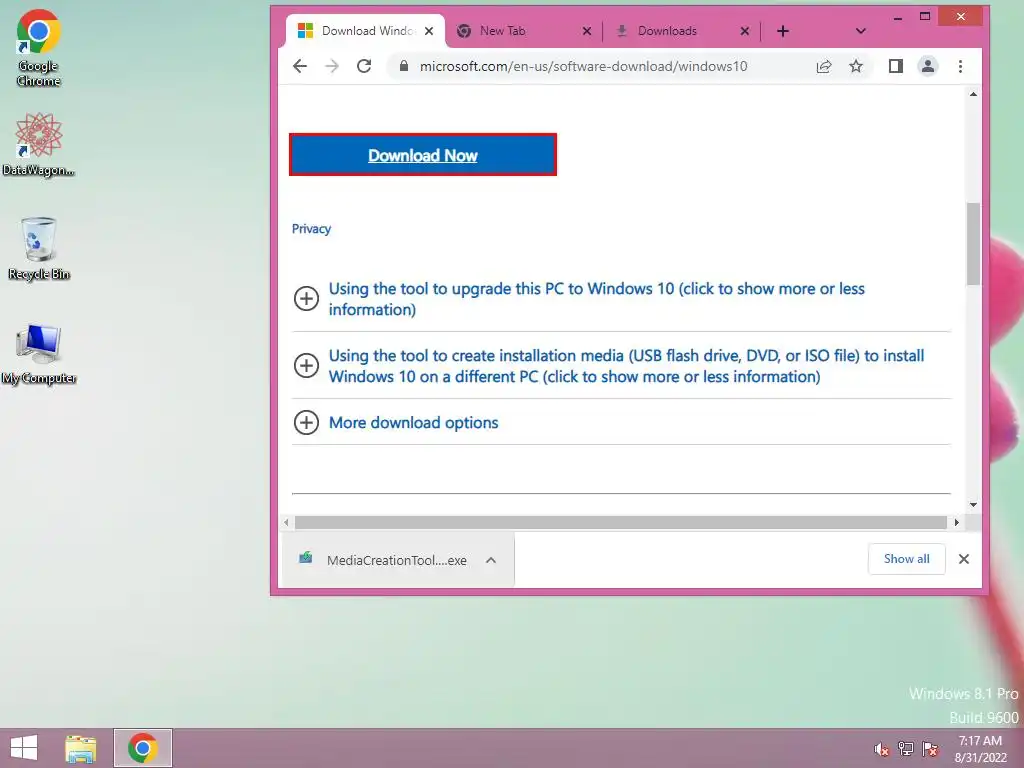Open options chevron for MediaCreationTool download

[x=490, y=560]
